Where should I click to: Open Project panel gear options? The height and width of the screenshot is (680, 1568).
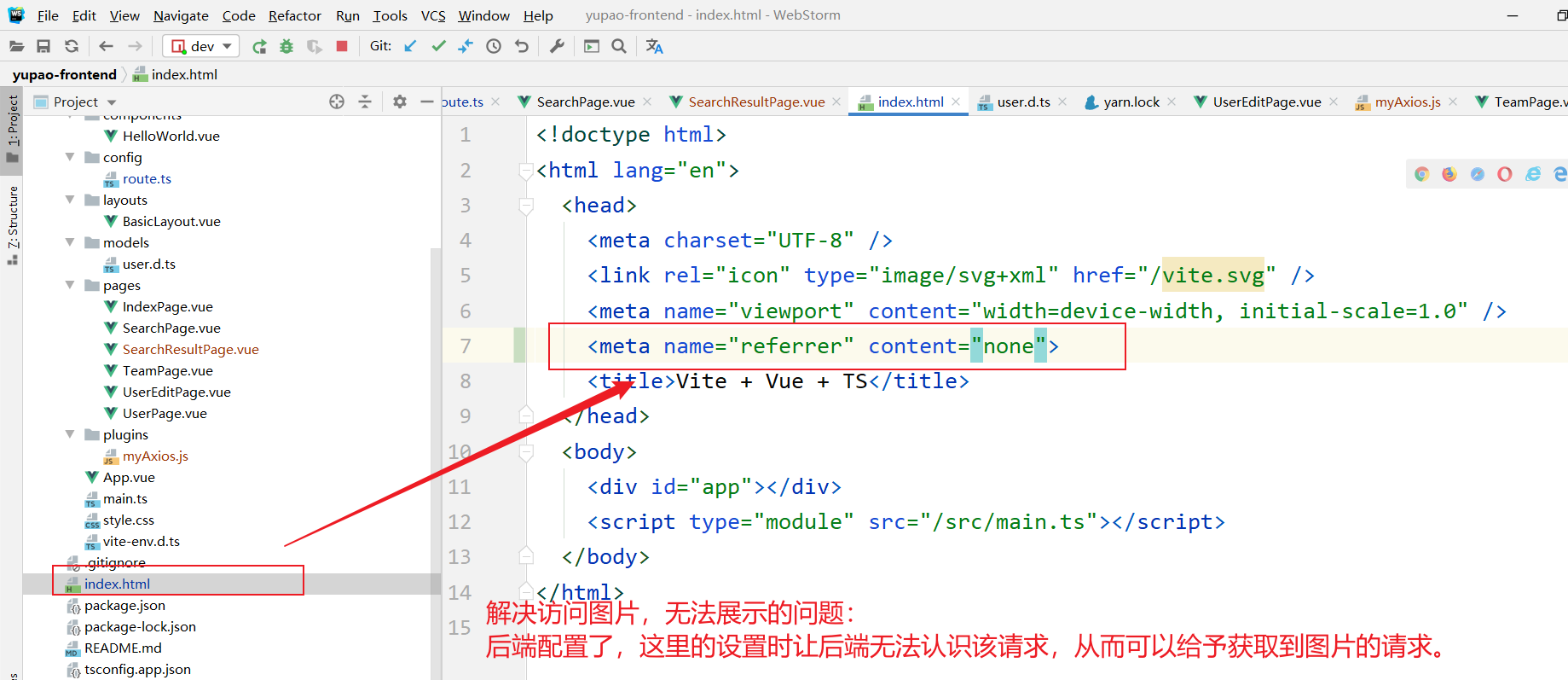[400, 102]
